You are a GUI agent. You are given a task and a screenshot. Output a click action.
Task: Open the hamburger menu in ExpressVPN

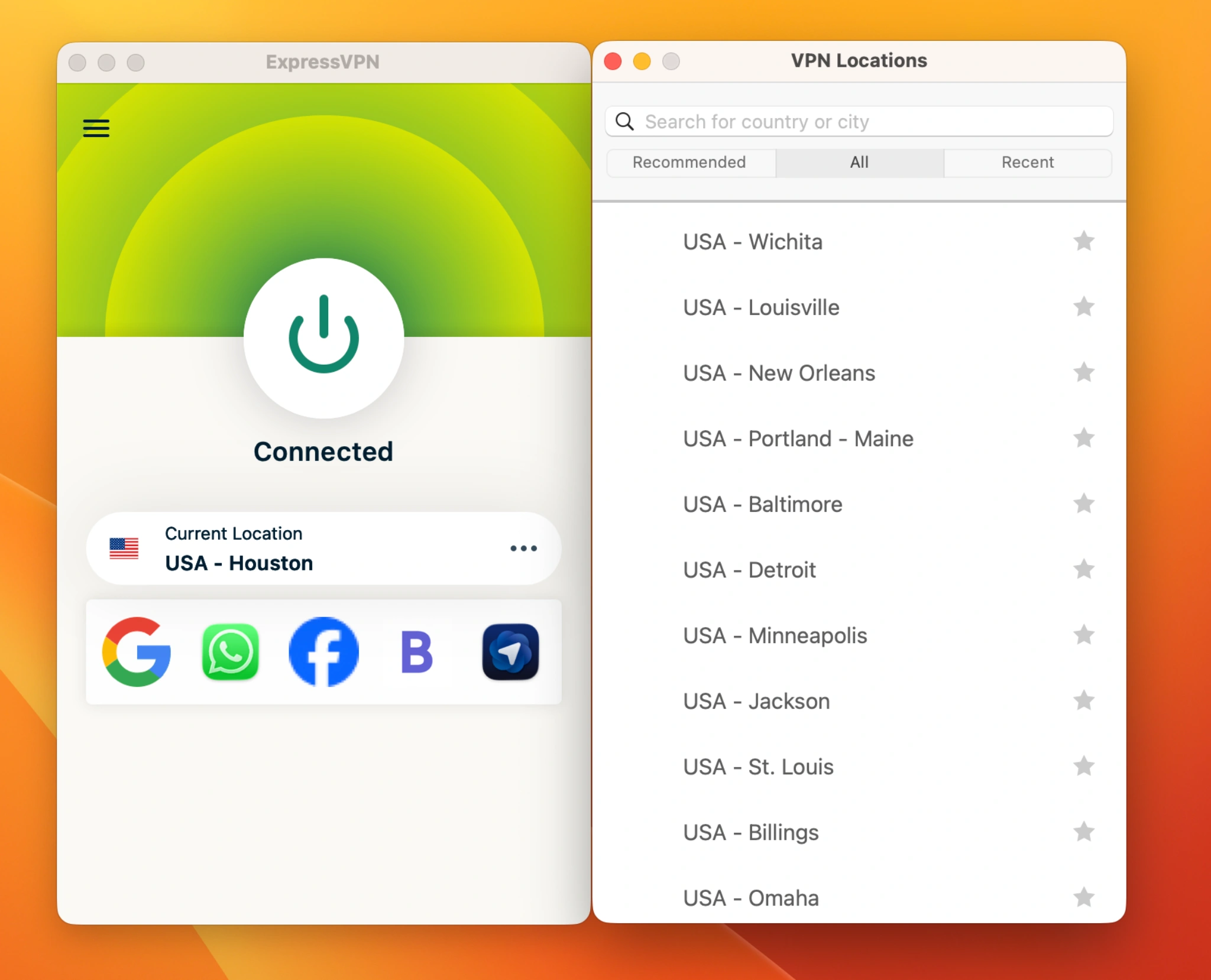(95, 128)
